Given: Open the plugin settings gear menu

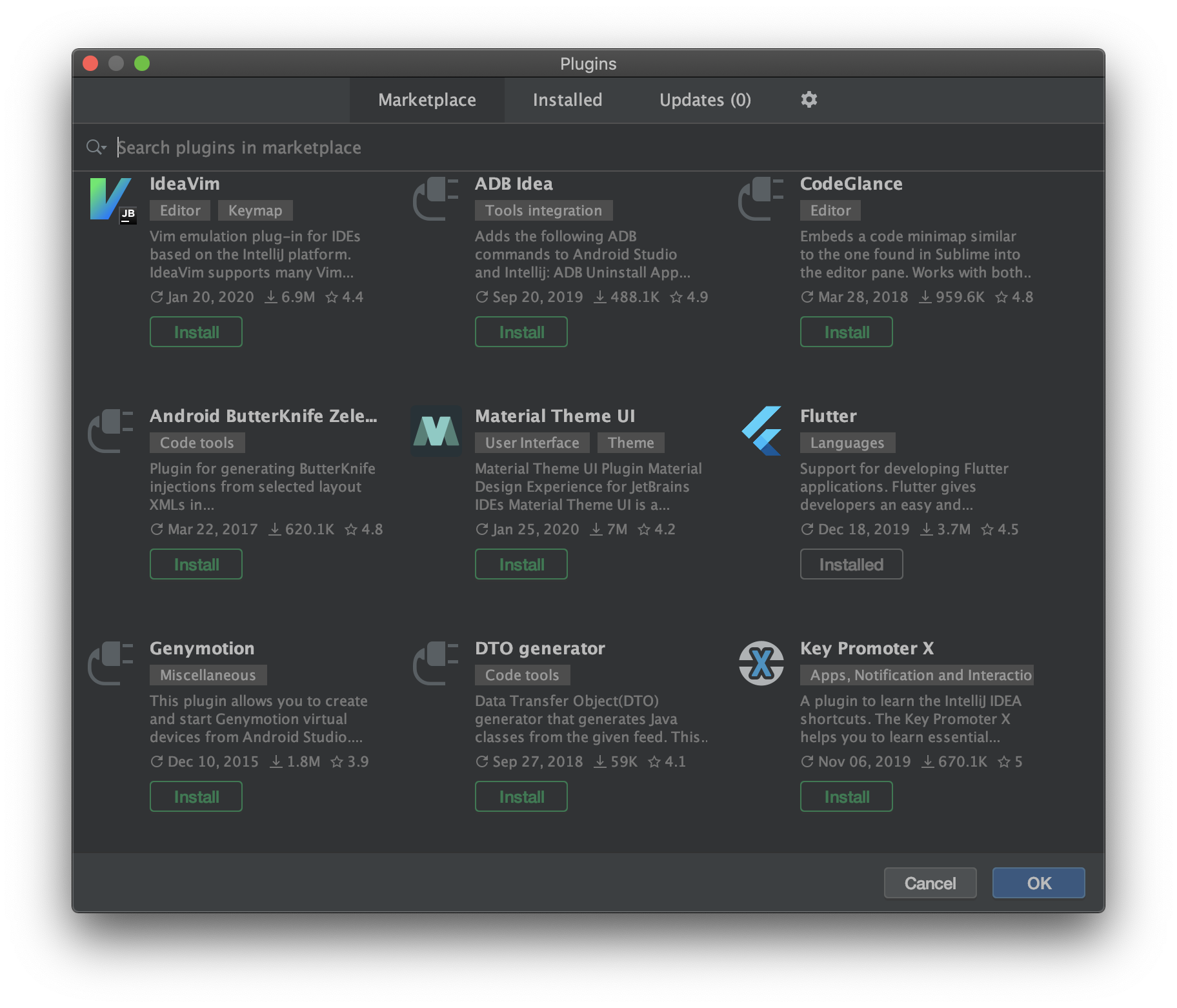Looking at the screenshot, I should [809, 99].
